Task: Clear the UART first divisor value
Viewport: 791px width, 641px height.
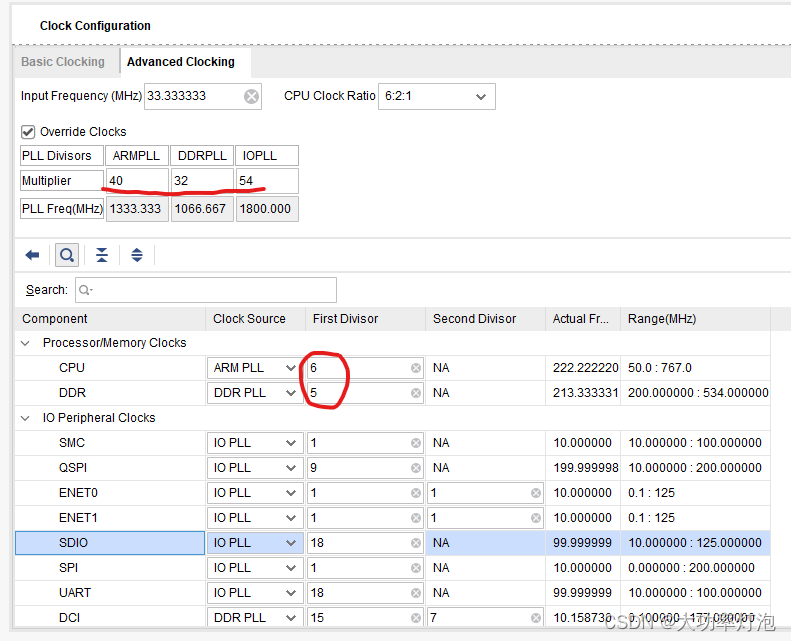Action: tap(416, 593)
